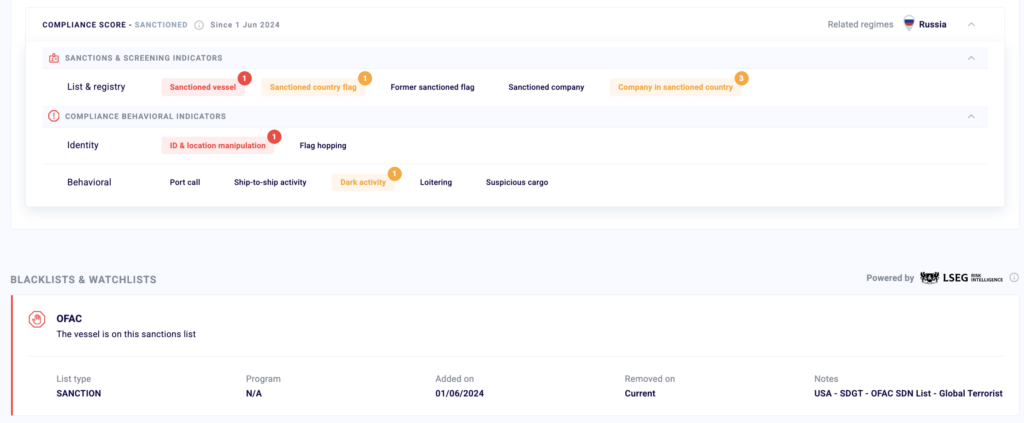Click the Russia flag regime icon

click(908, 24)
